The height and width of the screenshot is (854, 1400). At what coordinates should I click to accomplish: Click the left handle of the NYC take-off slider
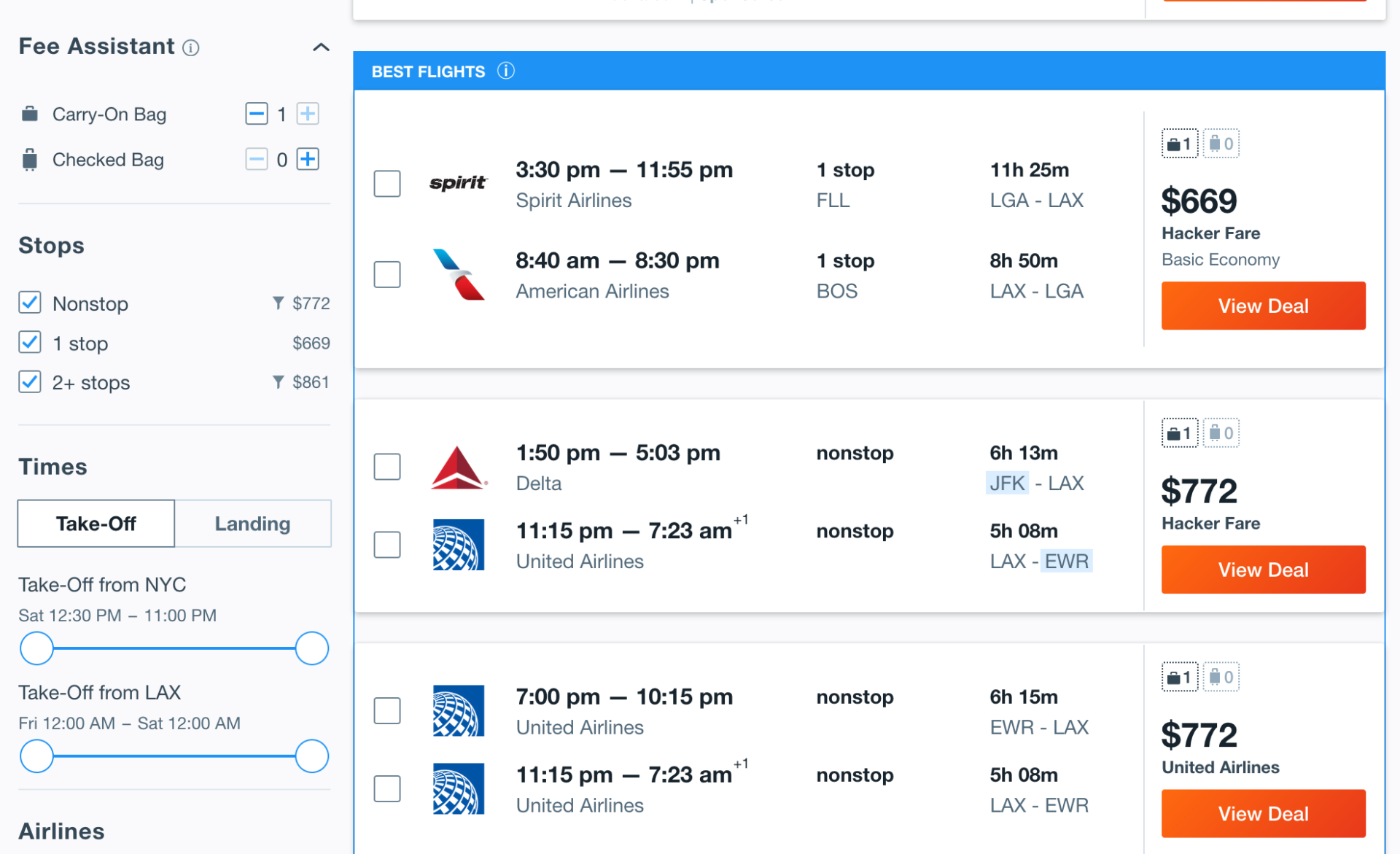pyautogui.click(x=36, y=648)
